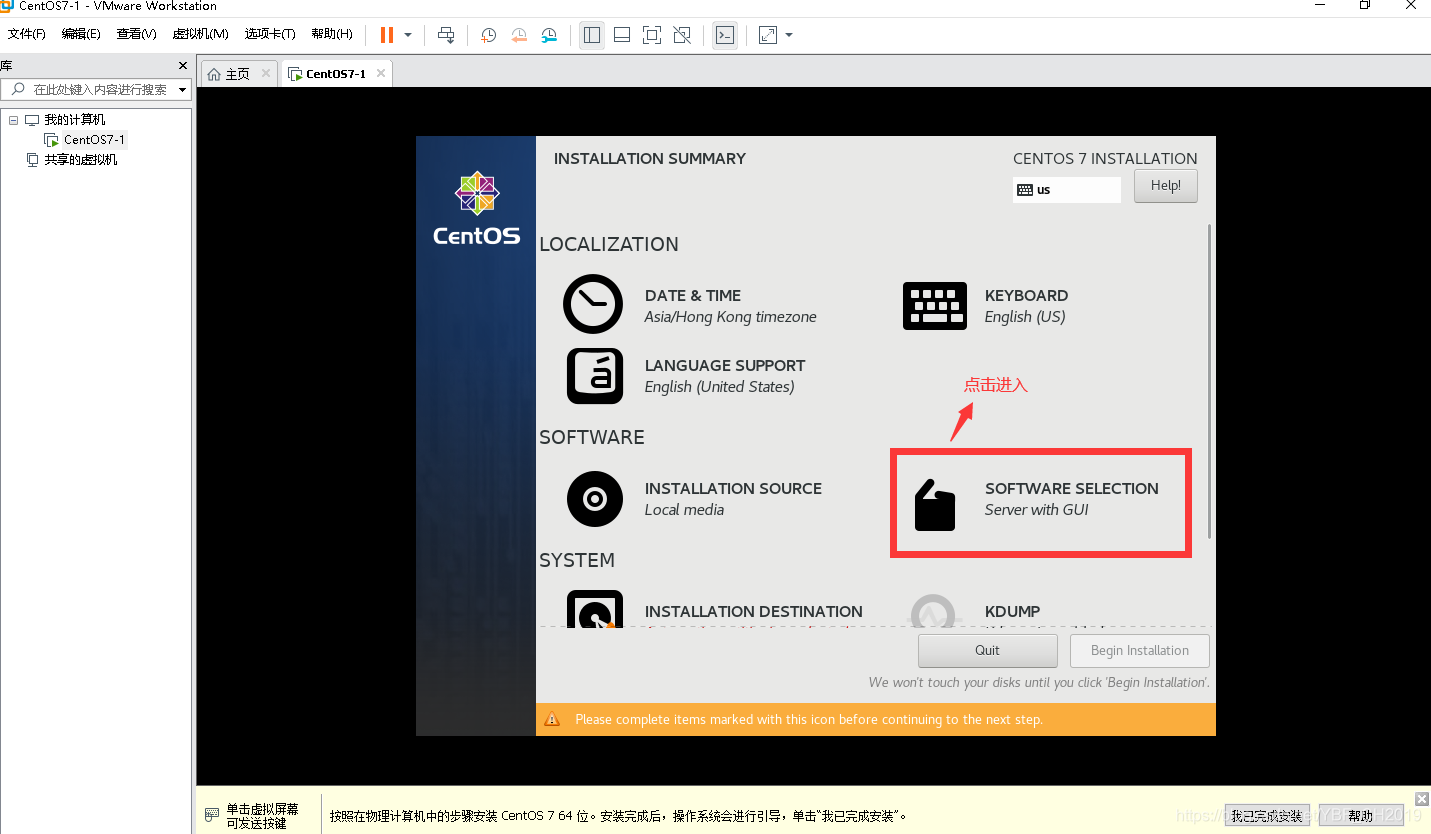Open the library search dropdown arrow

(183, 90)
